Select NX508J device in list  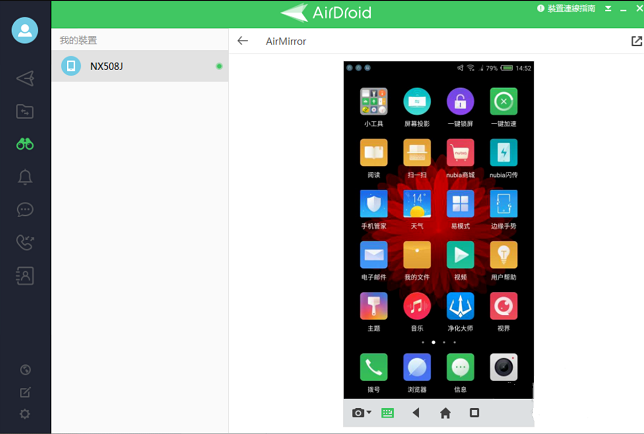pyautogui.click(x=140, y=67)
